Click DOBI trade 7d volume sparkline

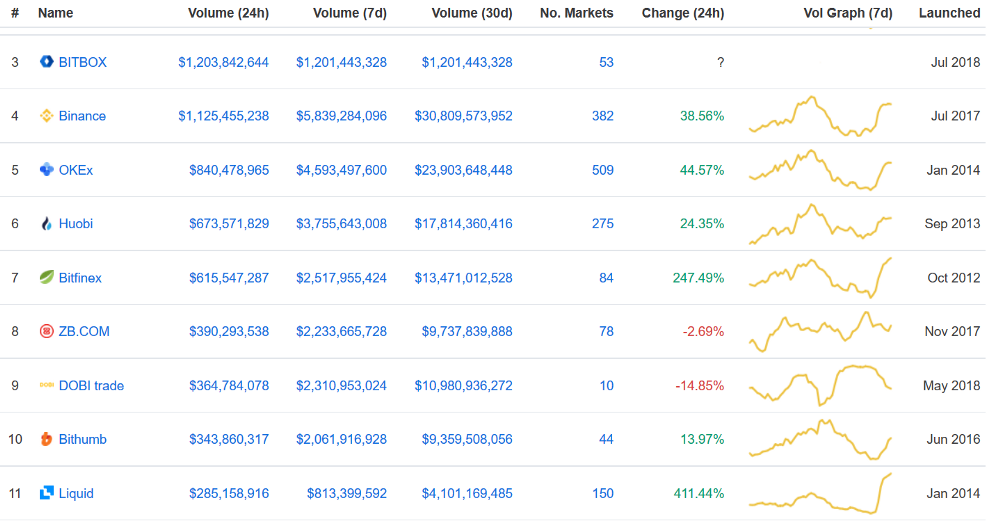tap(820, 386)
